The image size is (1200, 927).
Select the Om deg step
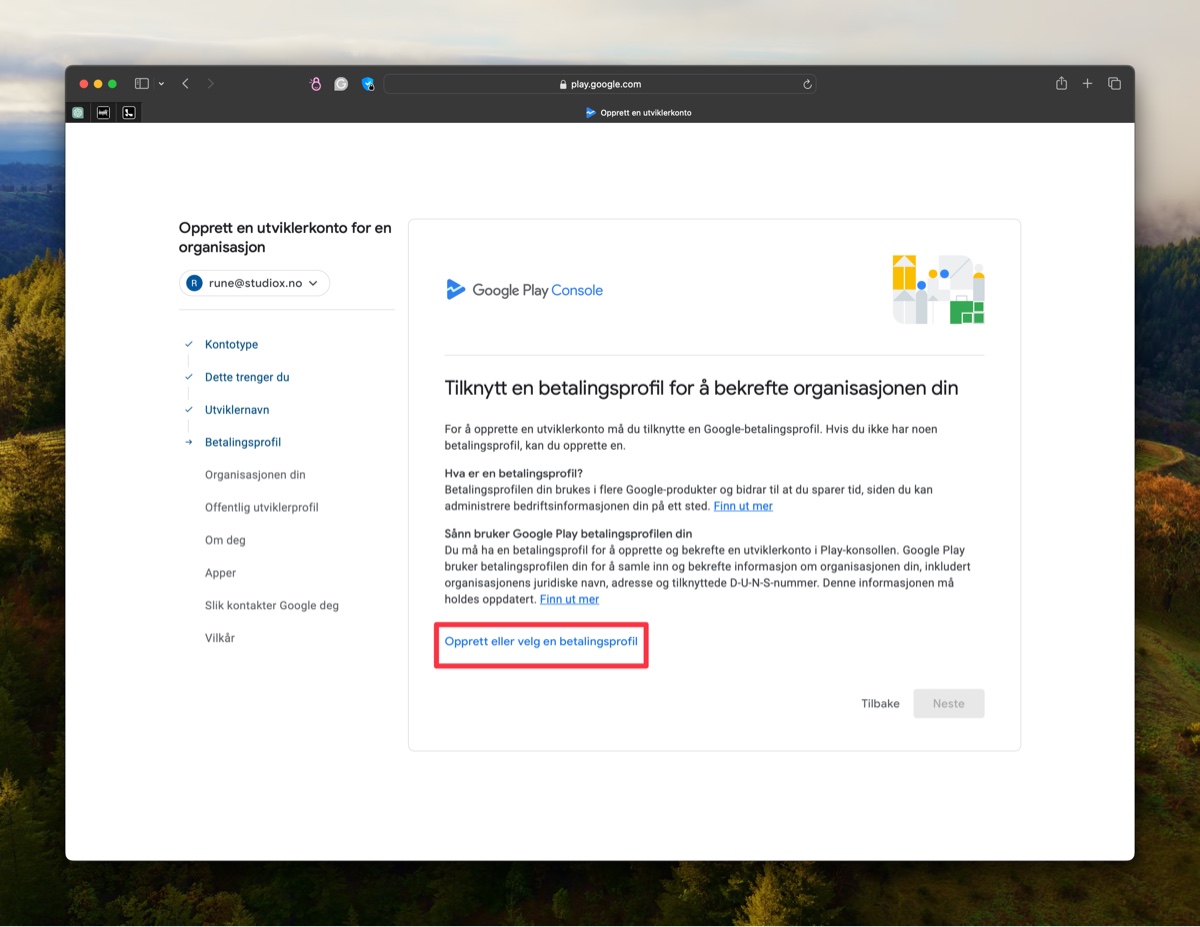[225, 540]
